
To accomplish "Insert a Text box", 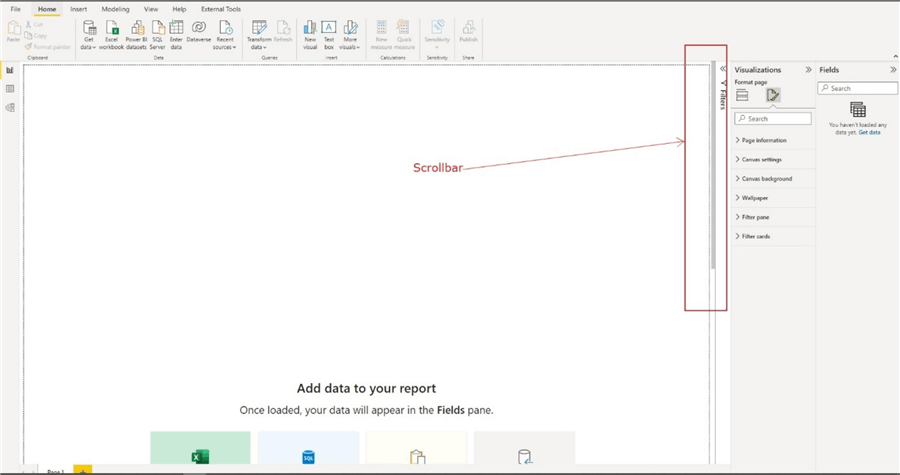I will click(329, 36).
